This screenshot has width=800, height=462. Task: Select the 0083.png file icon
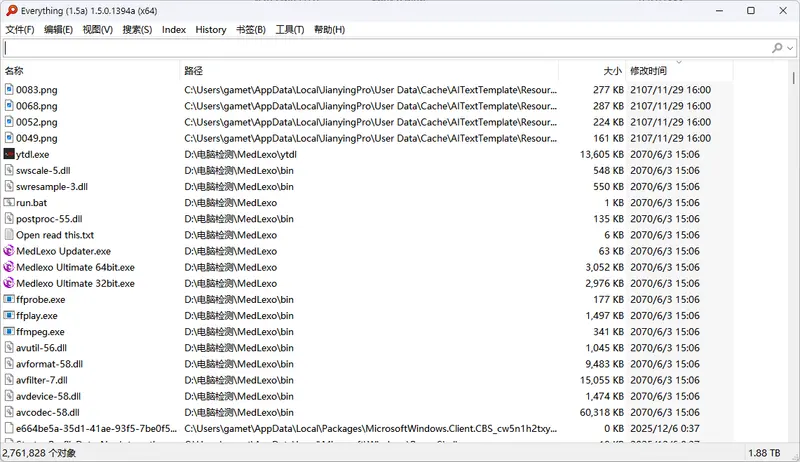coord(9,89)
